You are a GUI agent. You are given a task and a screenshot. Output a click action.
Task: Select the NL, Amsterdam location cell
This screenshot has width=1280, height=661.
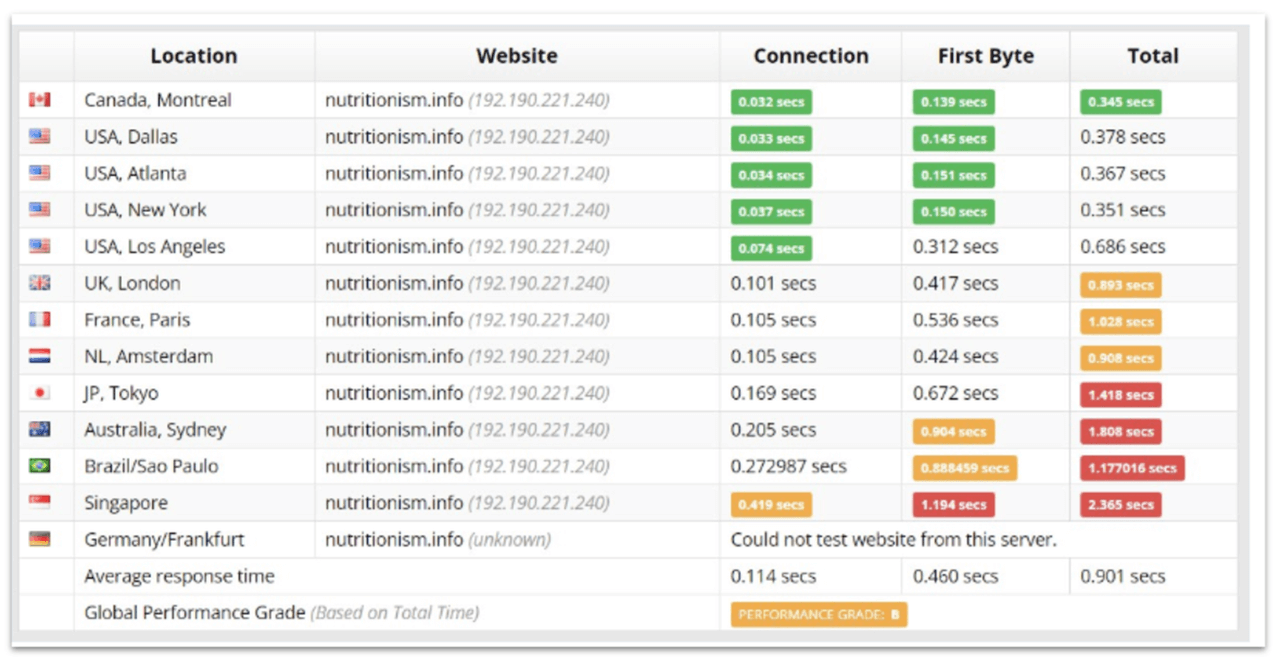pos(194,356)
